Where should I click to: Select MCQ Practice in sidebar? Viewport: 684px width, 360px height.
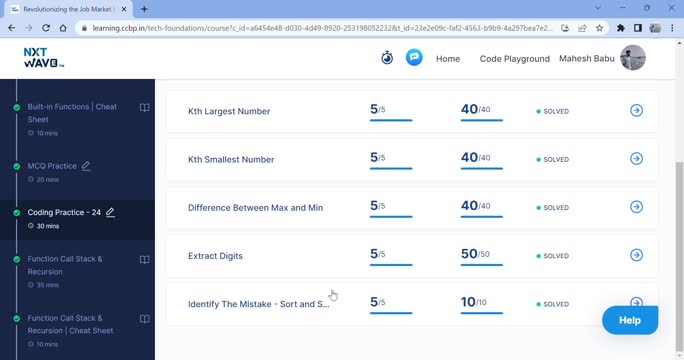coord(52,166)
